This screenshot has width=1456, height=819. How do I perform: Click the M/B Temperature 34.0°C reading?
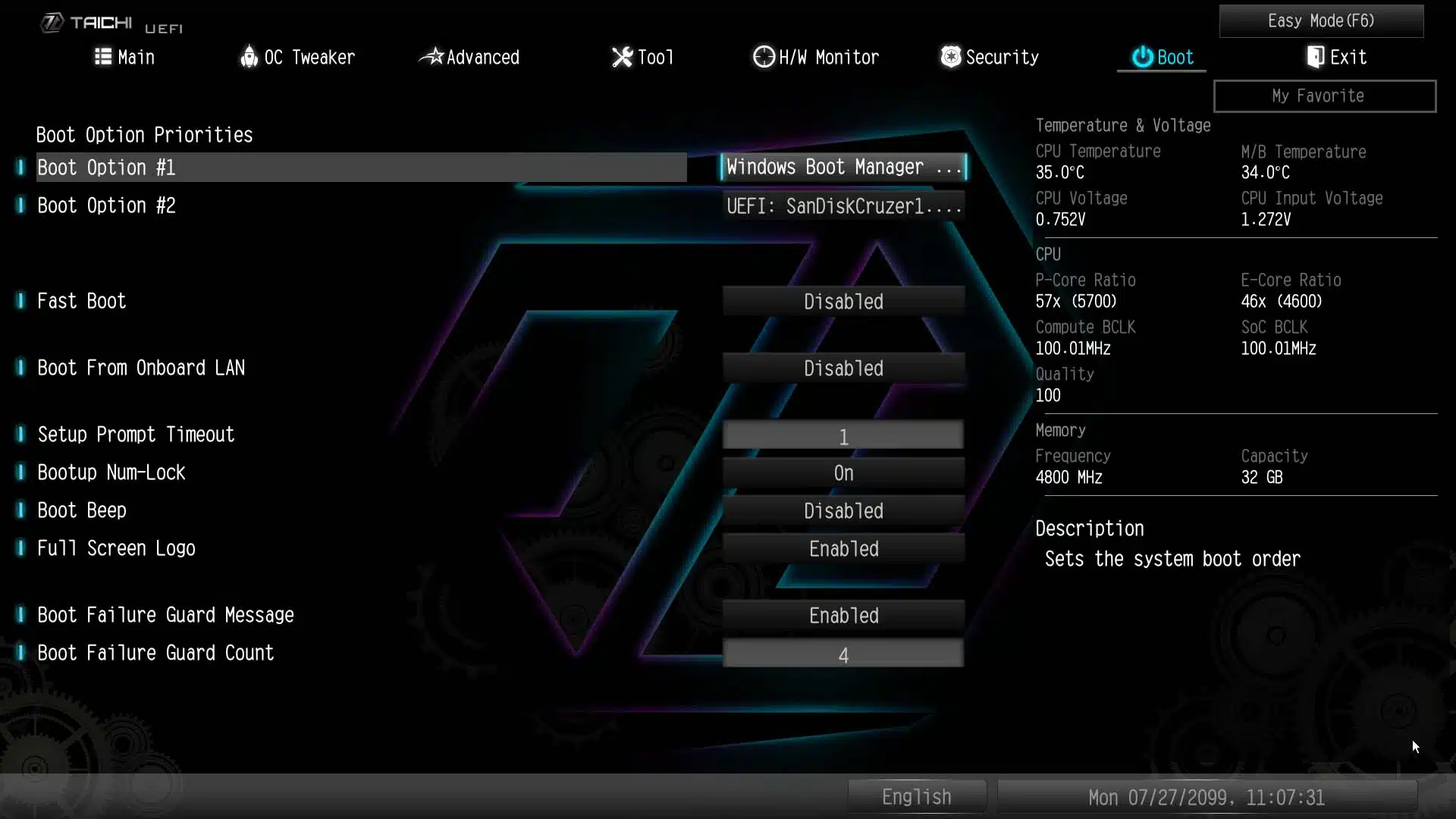(x=1266, y=173)
